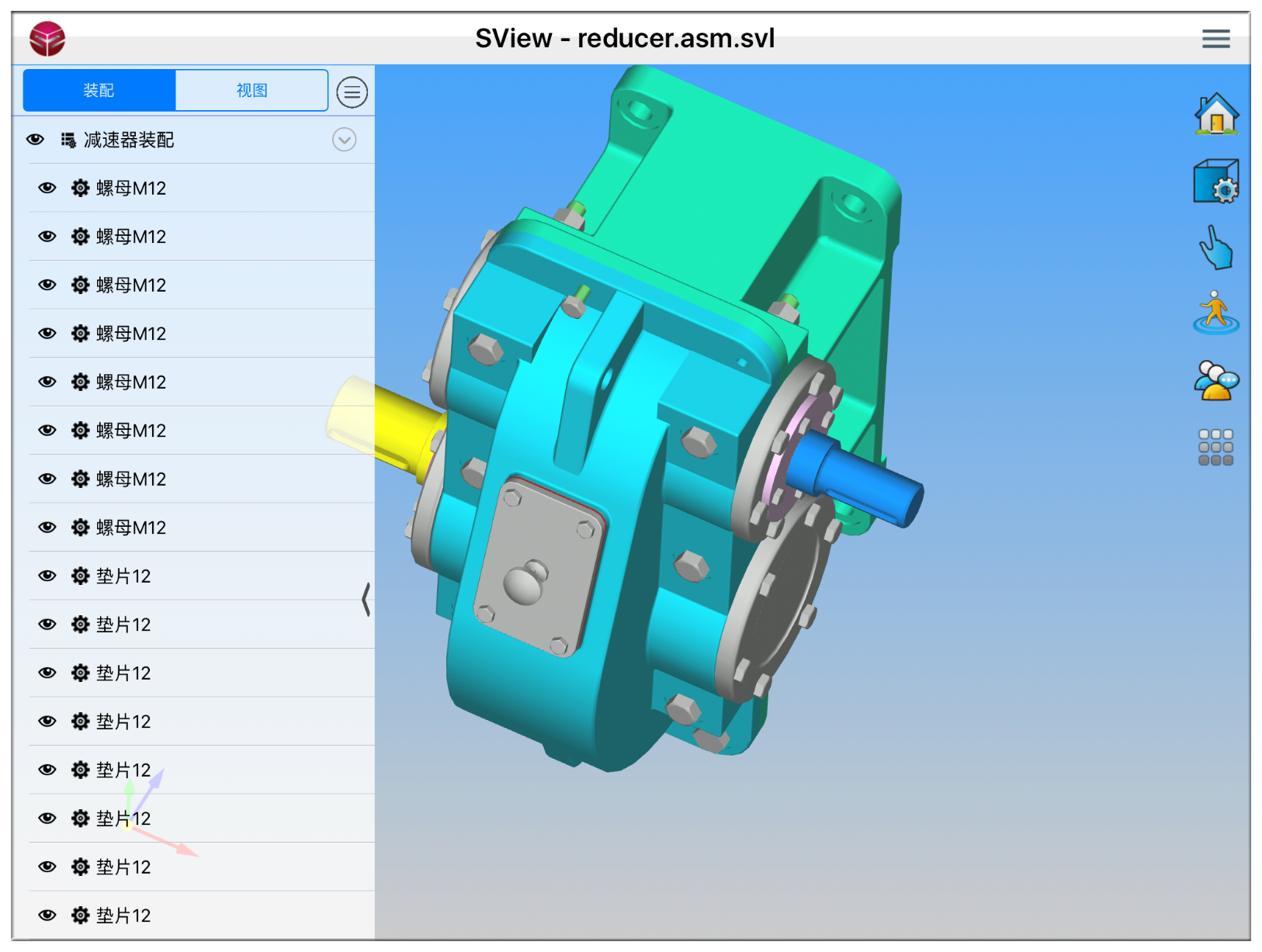1262x952 pixels.
Task: Select the sixth 螺母M12 part label
Action: point(131,431)
